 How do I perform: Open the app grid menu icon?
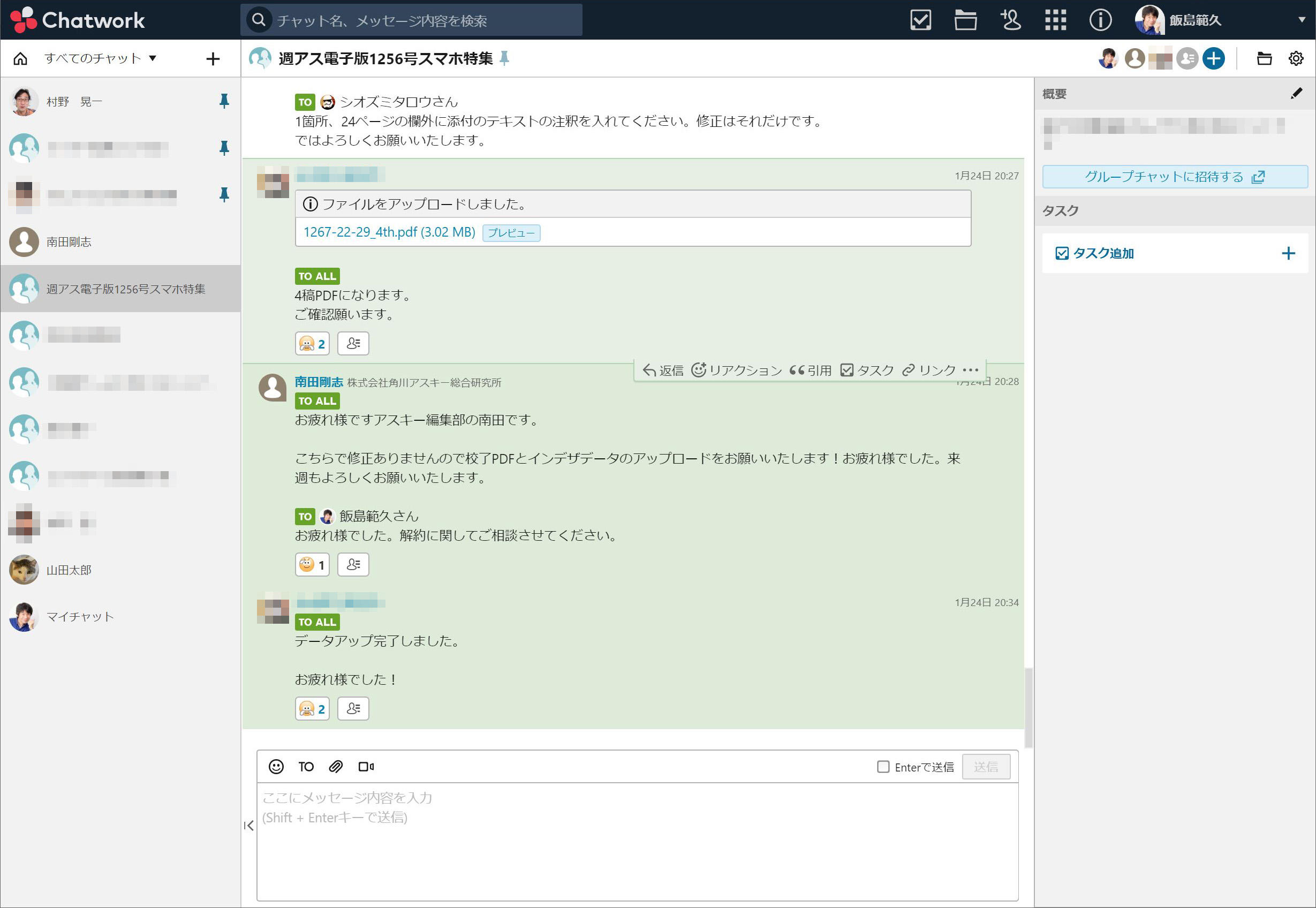[1055, 20]
